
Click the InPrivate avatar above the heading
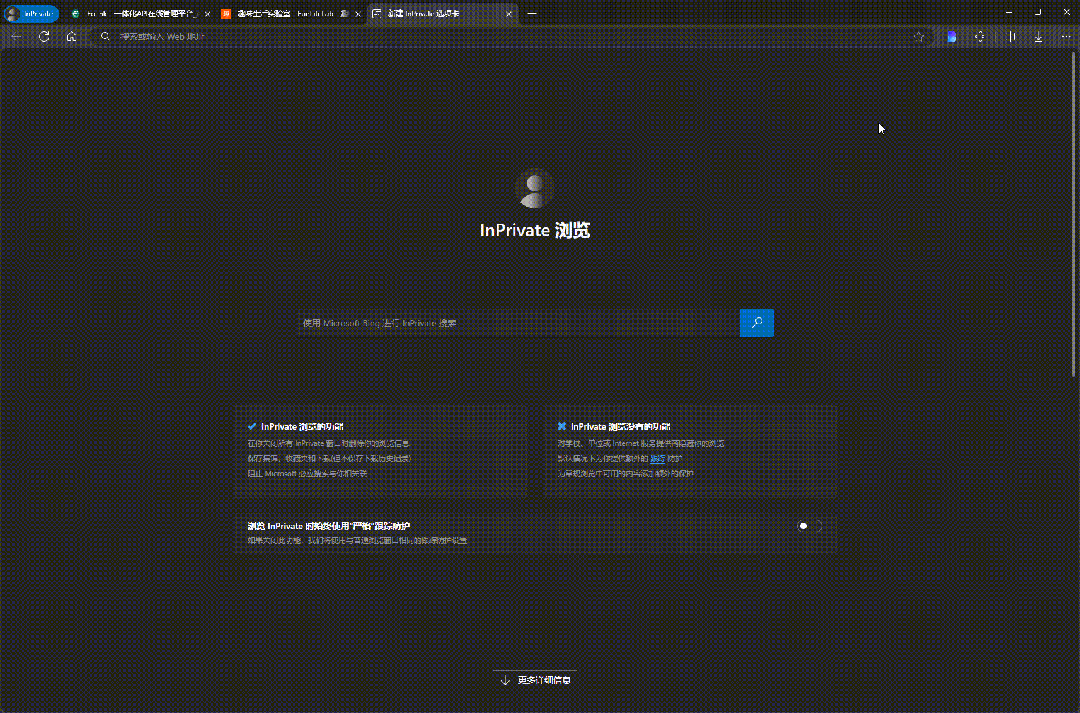(x=535, y=189)
